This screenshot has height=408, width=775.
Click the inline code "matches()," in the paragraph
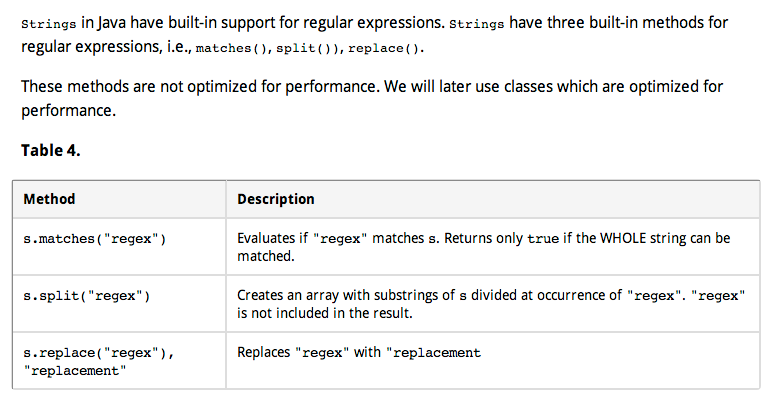233,48
